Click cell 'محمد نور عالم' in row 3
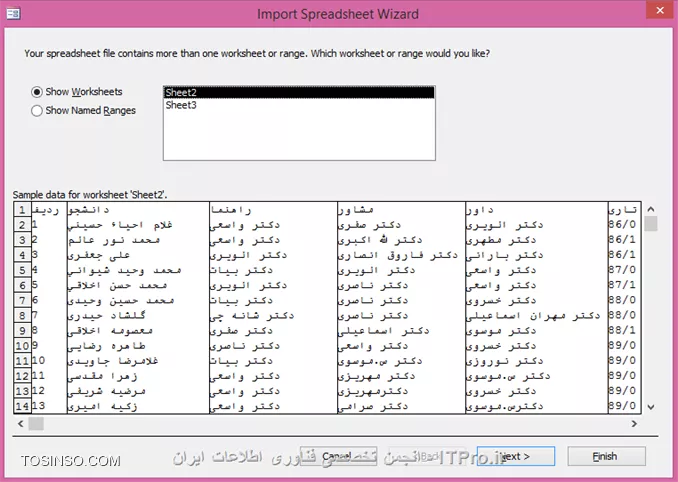 (x=138, y=240)
